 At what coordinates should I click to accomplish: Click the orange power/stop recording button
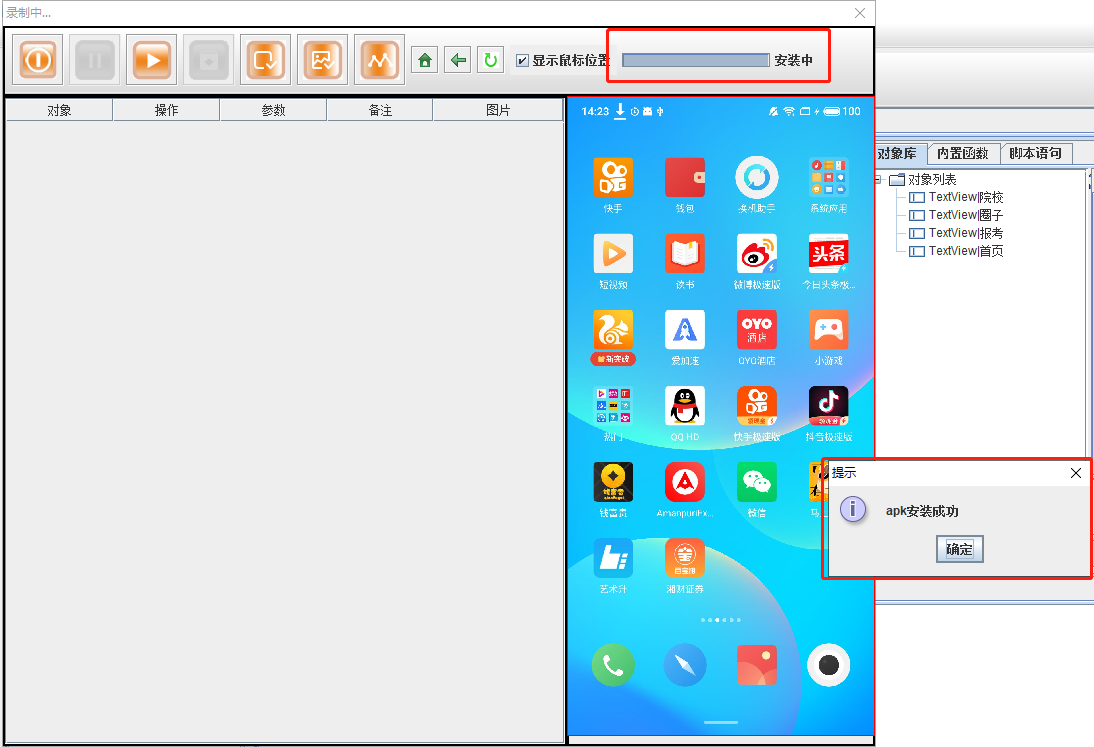pos(38,60)
